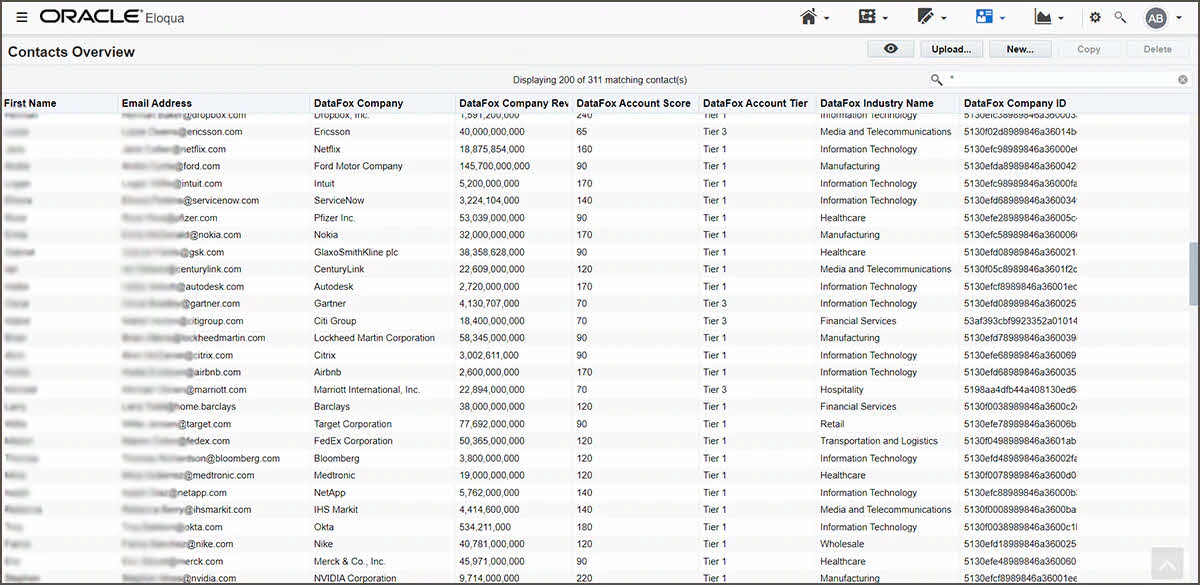Open the Orchestration campaigns icon
1200x585 pixels.
point(867,17)
